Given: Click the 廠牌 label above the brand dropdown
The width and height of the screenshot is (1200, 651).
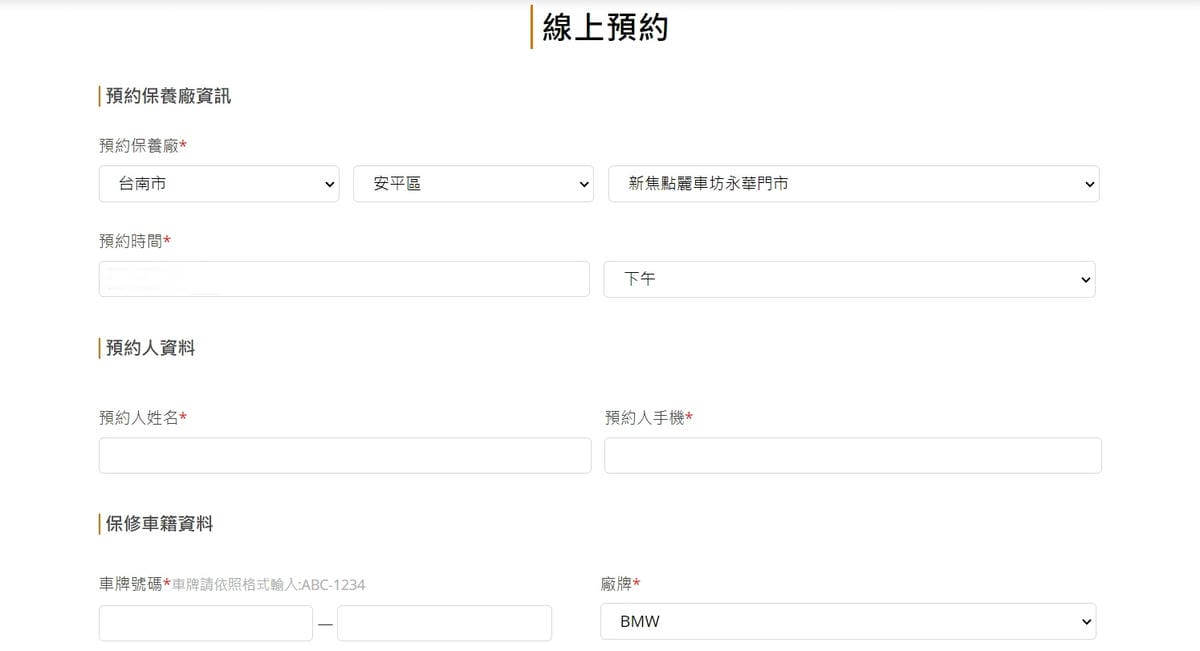Looking at the screenshot, I should pyautogui.click(x=616, y=584).
